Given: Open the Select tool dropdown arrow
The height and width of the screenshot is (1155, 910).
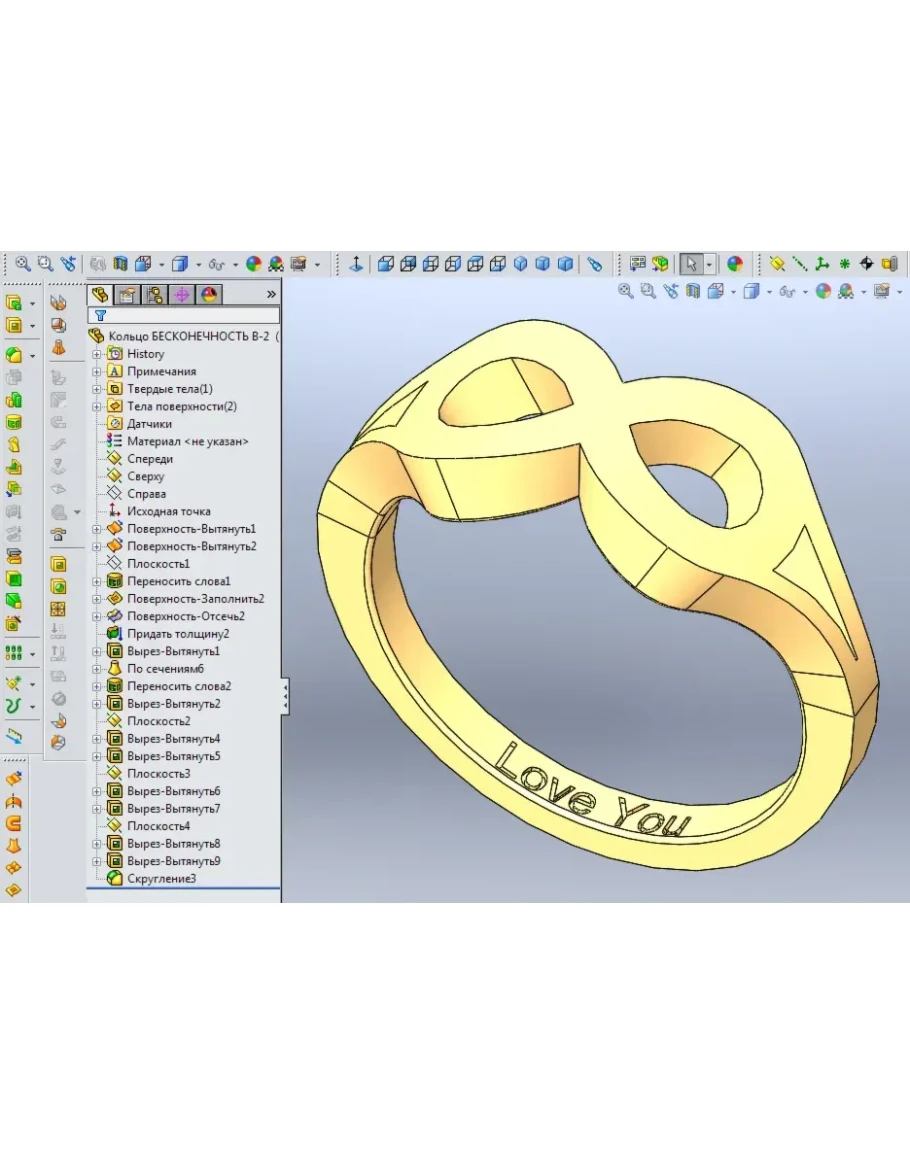Looking at the screenshot, I should click(709, 264).
